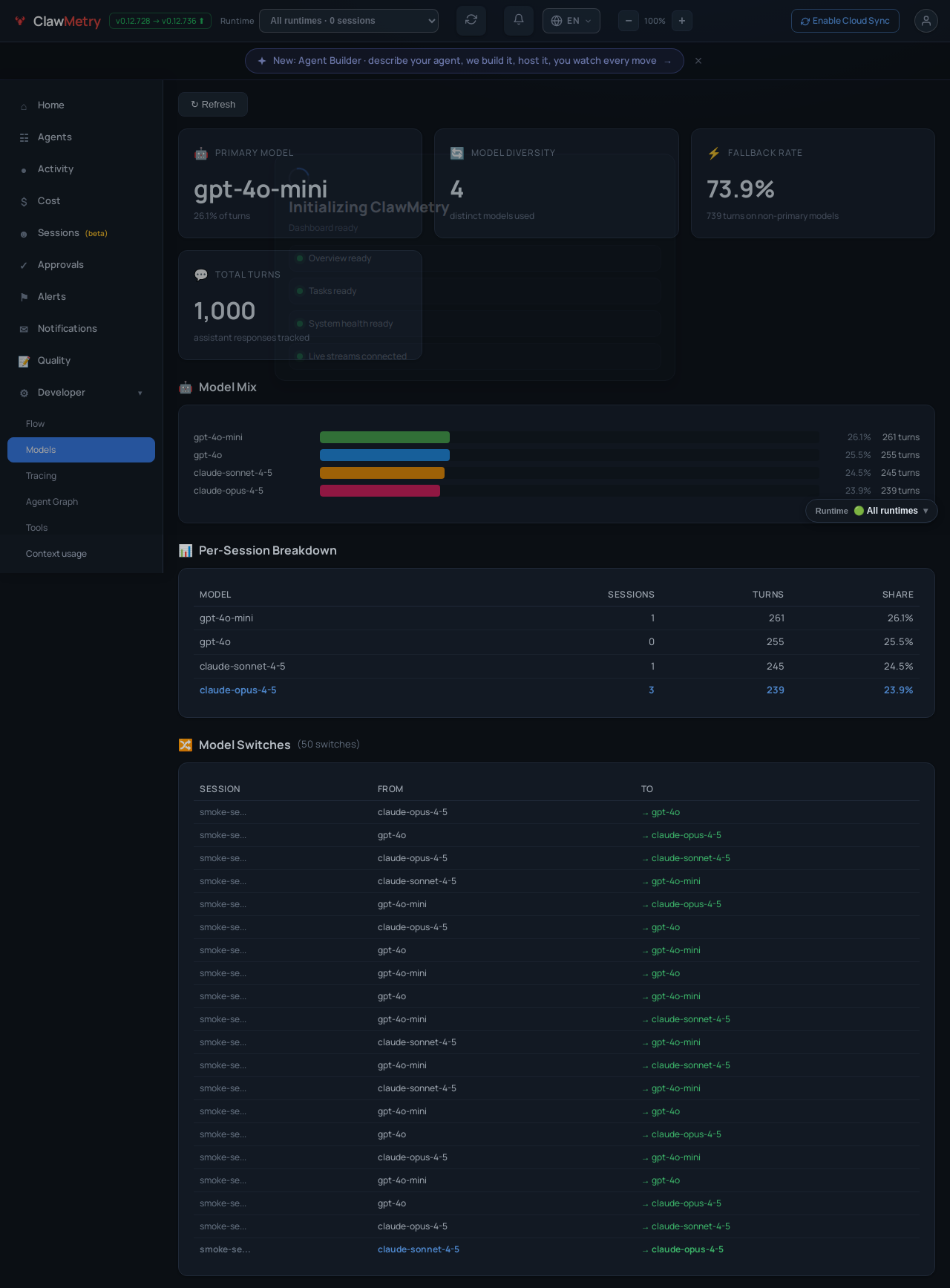Image resolution: width=950 pixels, height=1288 pixels.
Task: Dismiss the Agent Builder banner
Action: tap(698, 61)
